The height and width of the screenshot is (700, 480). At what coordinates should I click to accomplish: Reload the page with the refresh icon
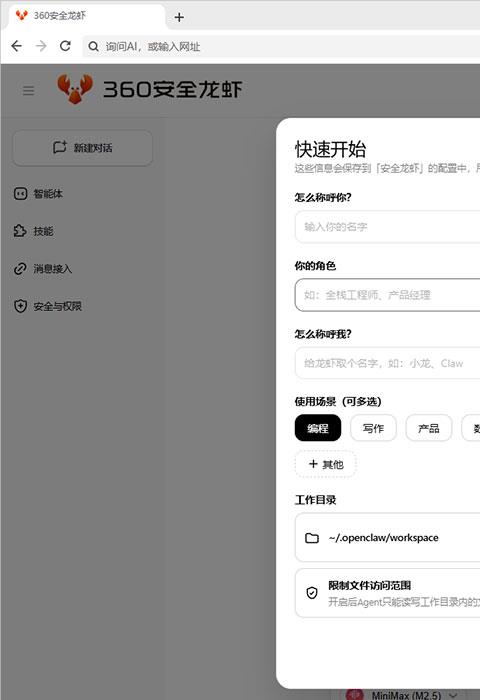[x=65, y=46]
